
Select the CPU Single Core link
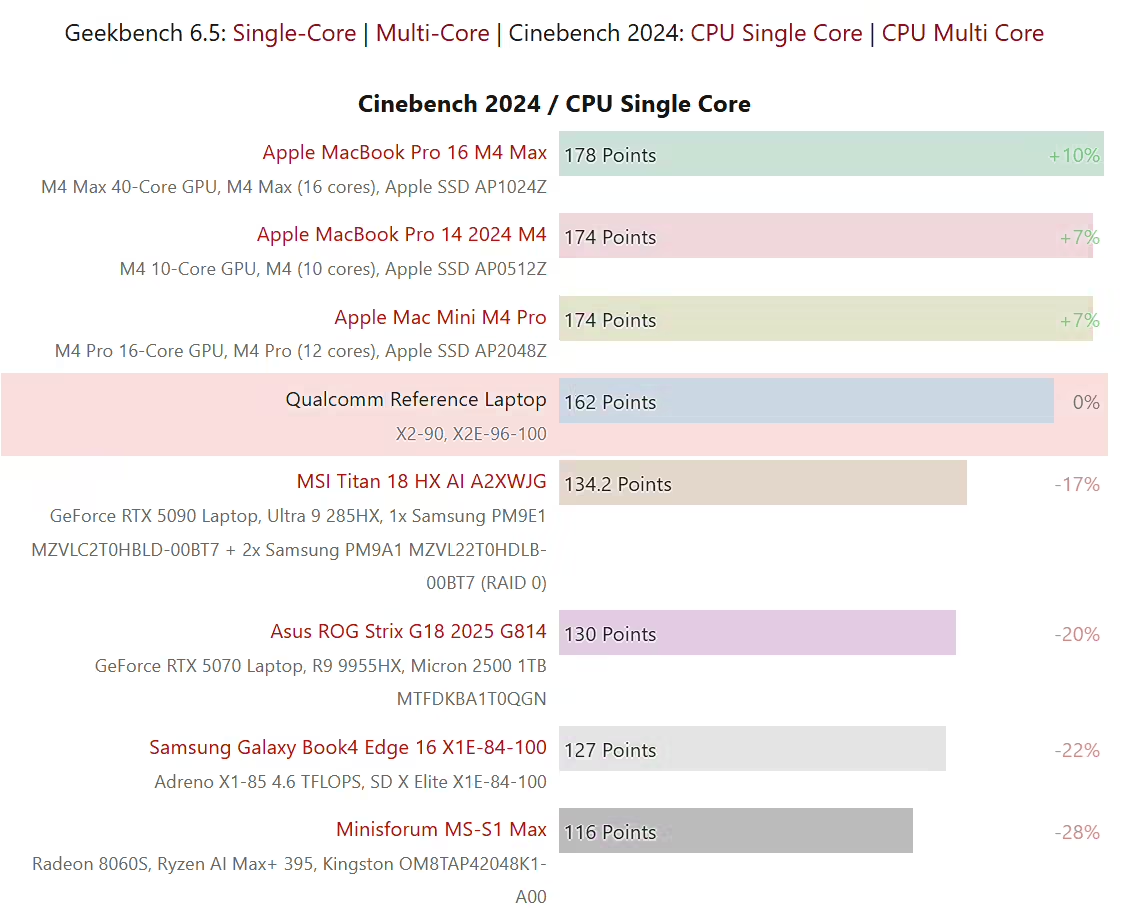pos(776,33)
